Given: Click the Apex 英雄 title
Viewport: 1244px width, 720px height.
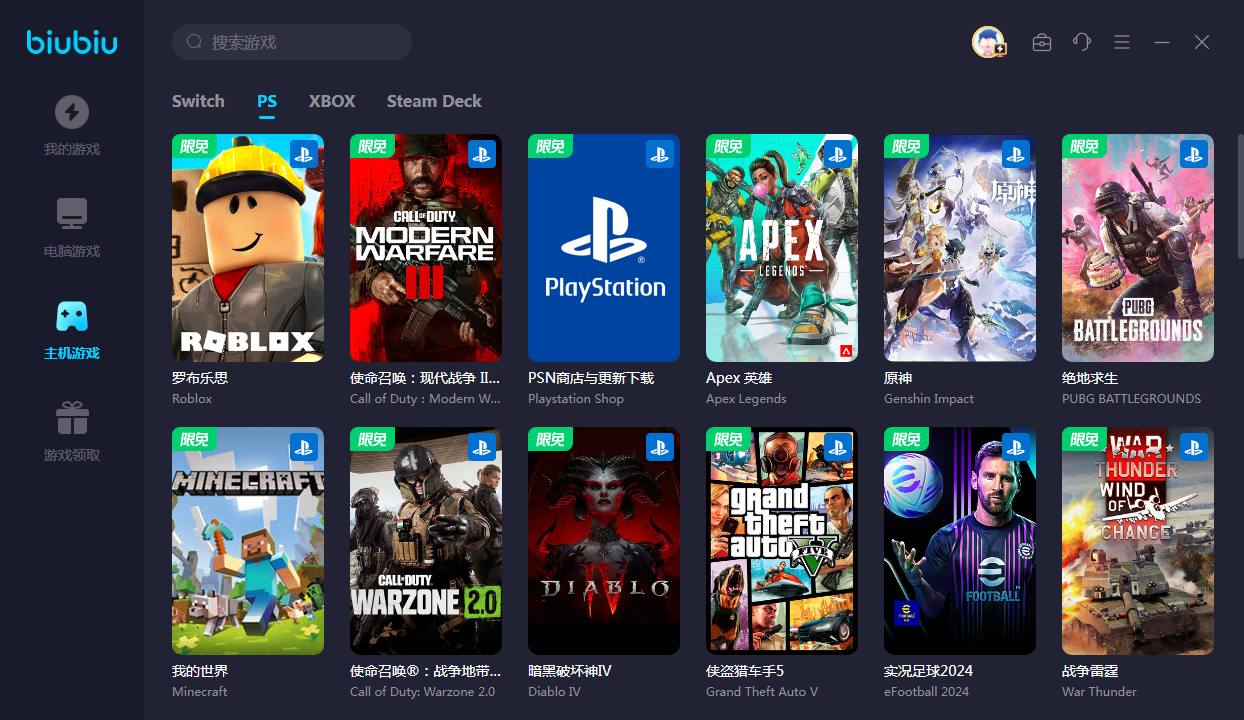Looking at the screenshot, I should pyautogui.click(x=739, y=378).
